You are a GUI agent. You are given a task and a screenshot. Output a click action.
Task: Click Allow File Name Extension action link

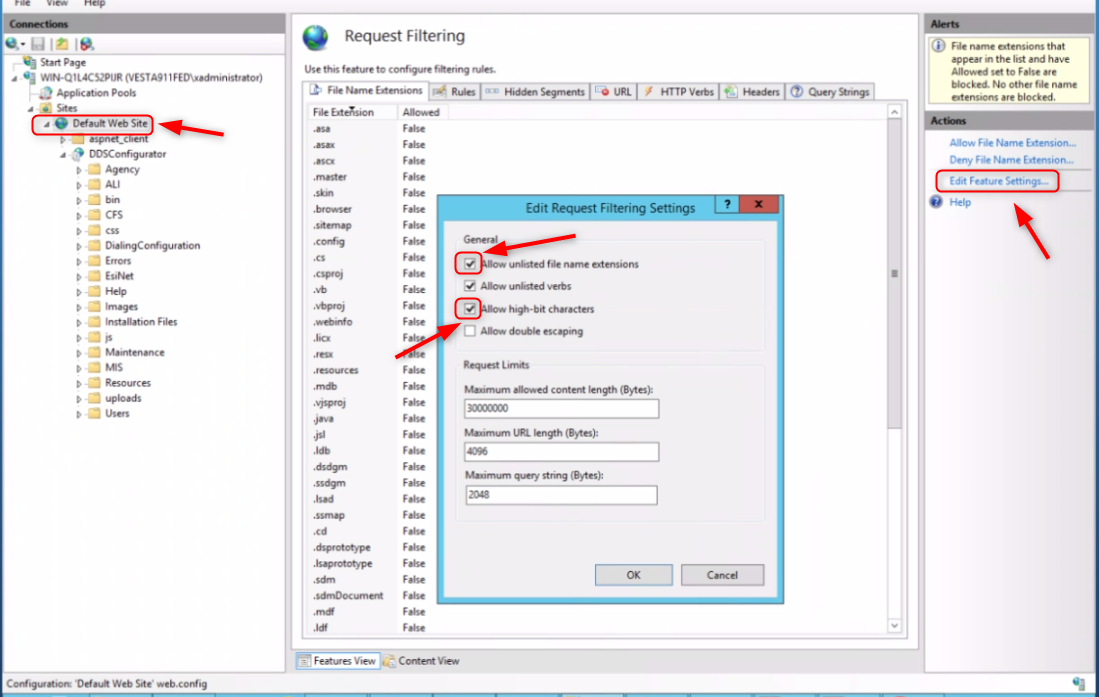[1012, 142]
